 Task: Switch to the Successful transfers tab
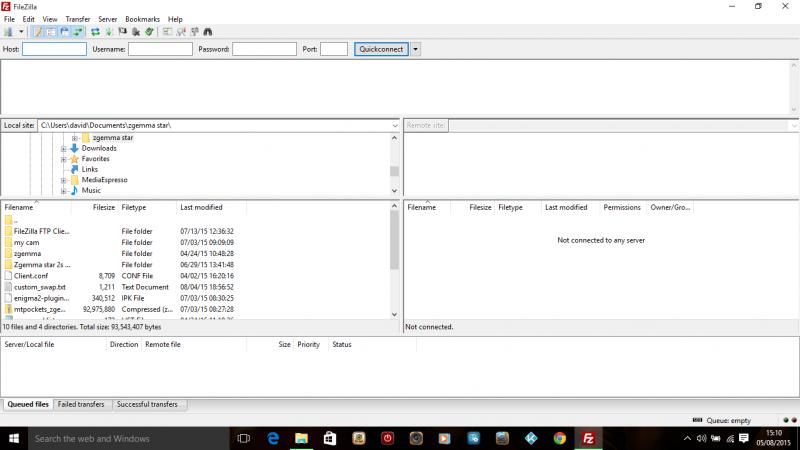[x=147, y=404]
